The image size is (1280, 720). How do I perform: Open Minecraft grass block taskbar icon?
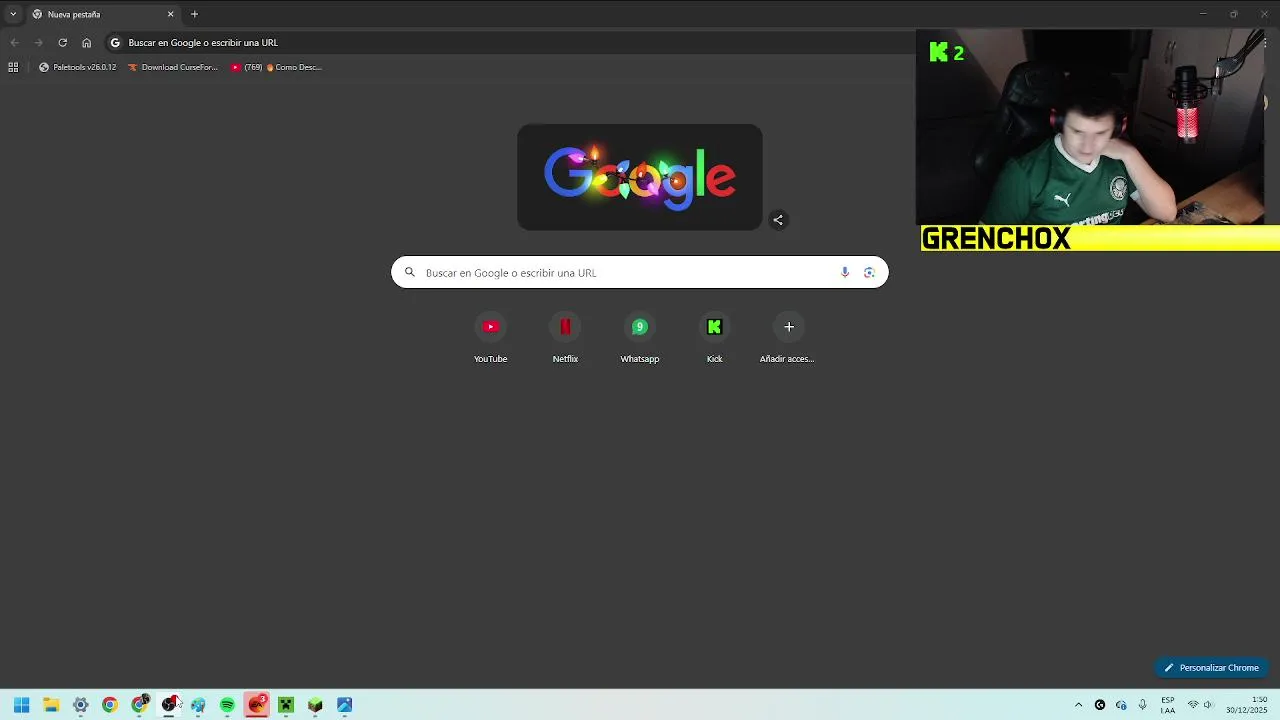(315, 705)
